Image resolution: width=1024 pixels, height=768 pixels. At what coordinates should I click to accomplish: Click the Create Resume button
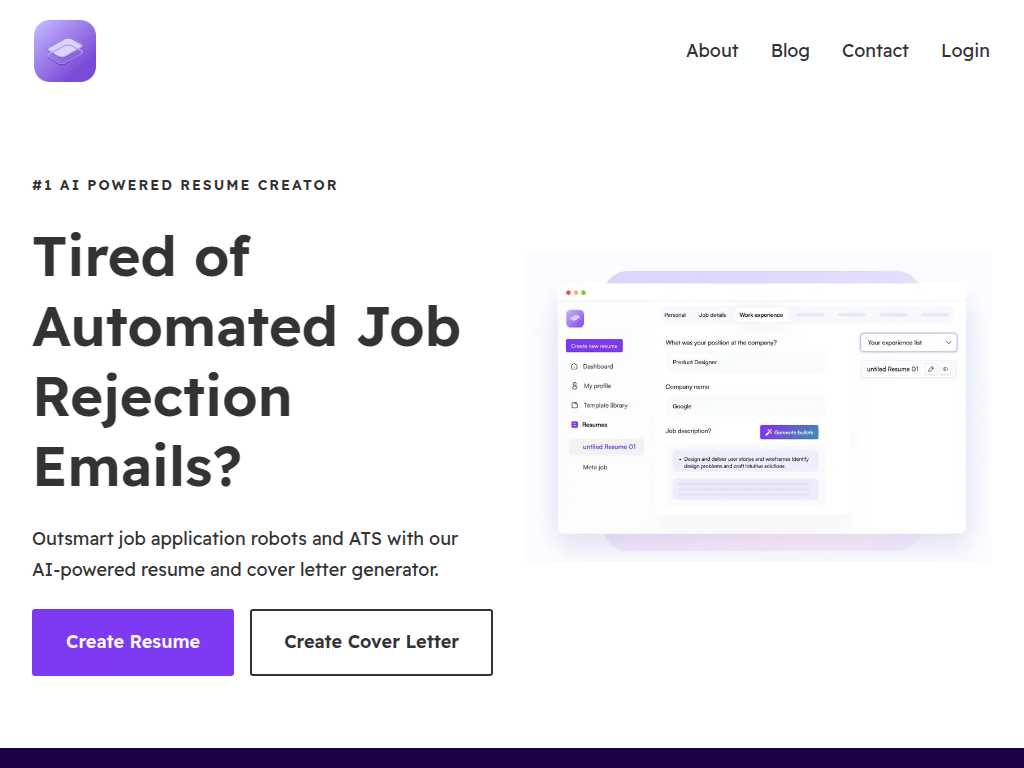(x=133, y=642)
